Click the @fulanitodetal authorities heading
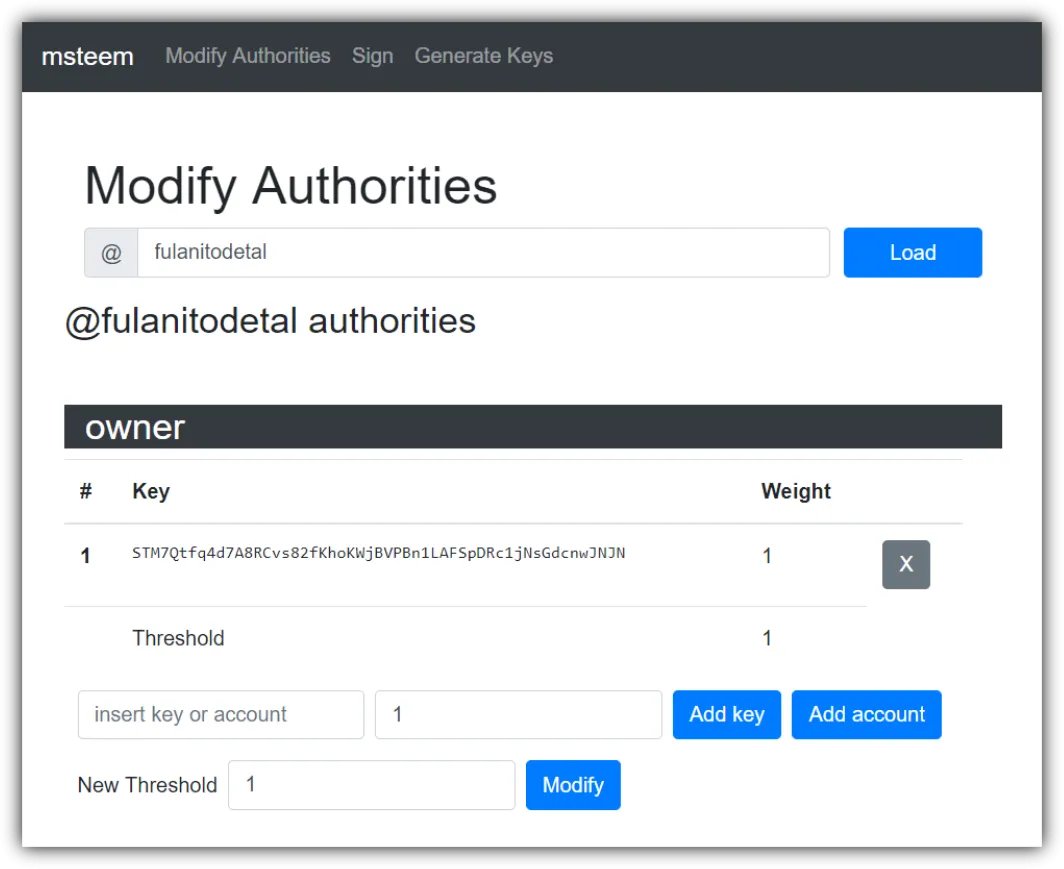This screenshot has width=1064, height=869. click(270, 321)
